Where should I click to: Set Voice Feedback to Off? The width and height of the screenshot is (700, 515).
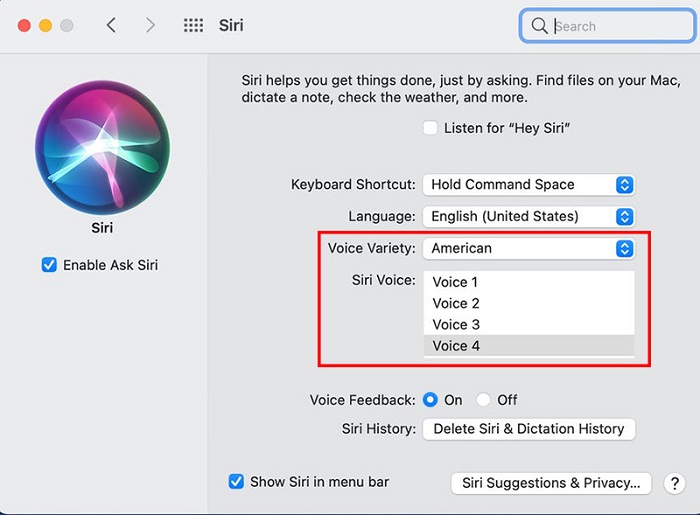tap(484, 400)
